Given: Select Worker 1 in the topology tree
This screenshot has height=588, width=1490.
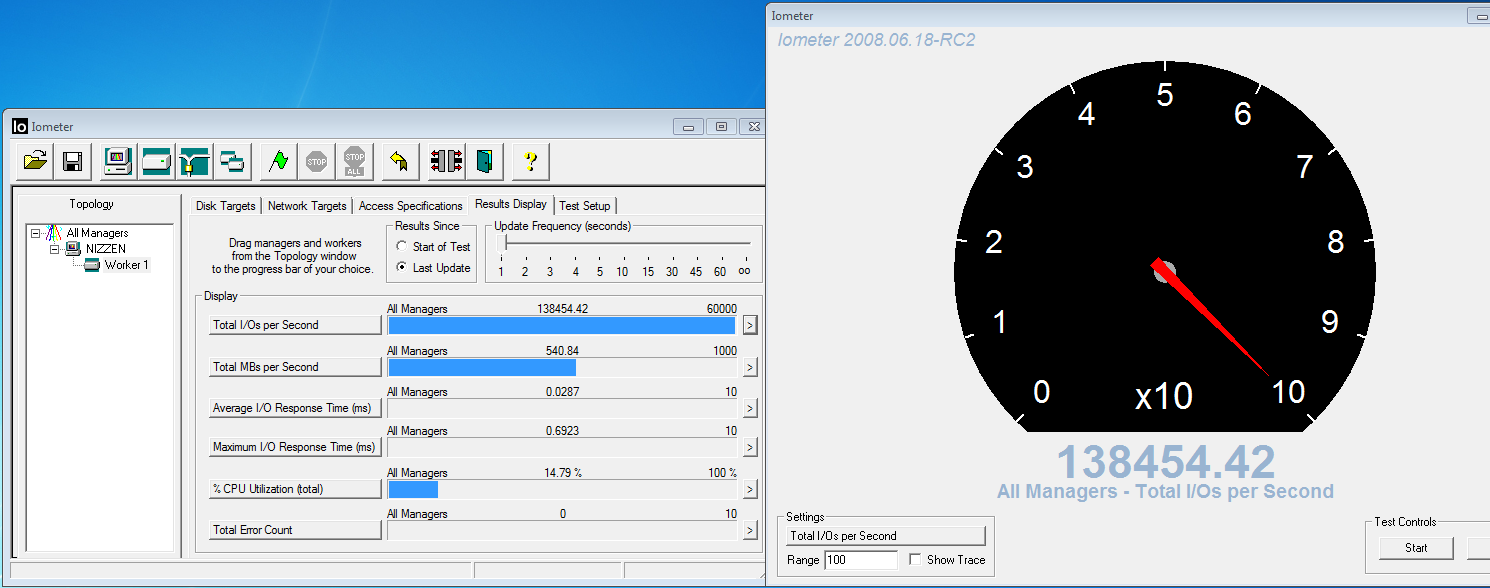Looking at the screenshot, I should (126, 265).
